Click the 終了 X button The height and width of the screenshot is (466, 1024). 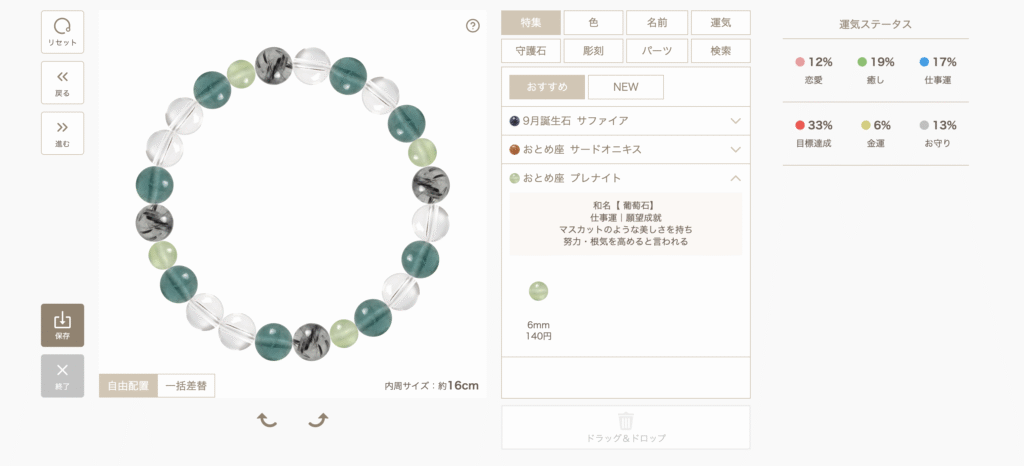[62, 376]
